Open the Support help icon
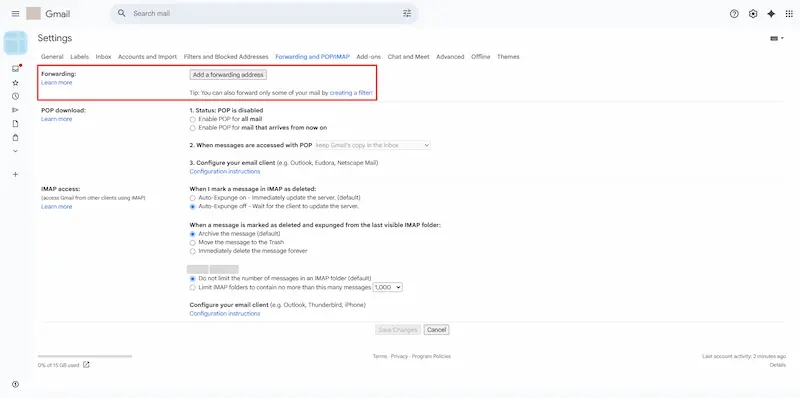The width and height of the screenshot is (800, 398). (734, 14)
